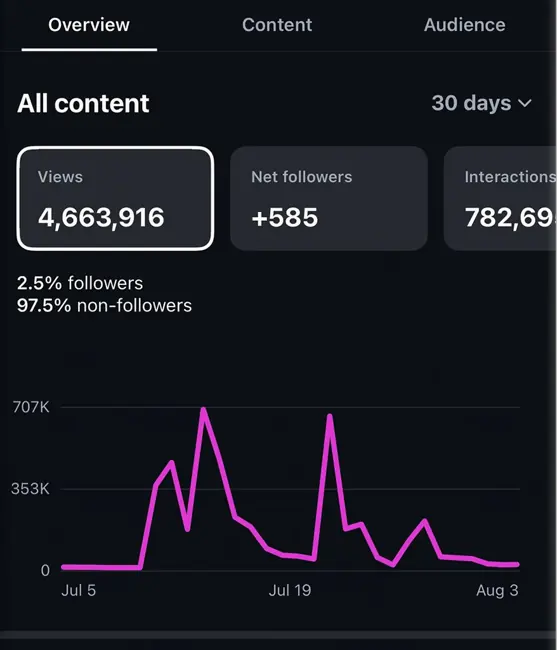
Task: Click the Jul 19 axis label
Action: point(290,590)
